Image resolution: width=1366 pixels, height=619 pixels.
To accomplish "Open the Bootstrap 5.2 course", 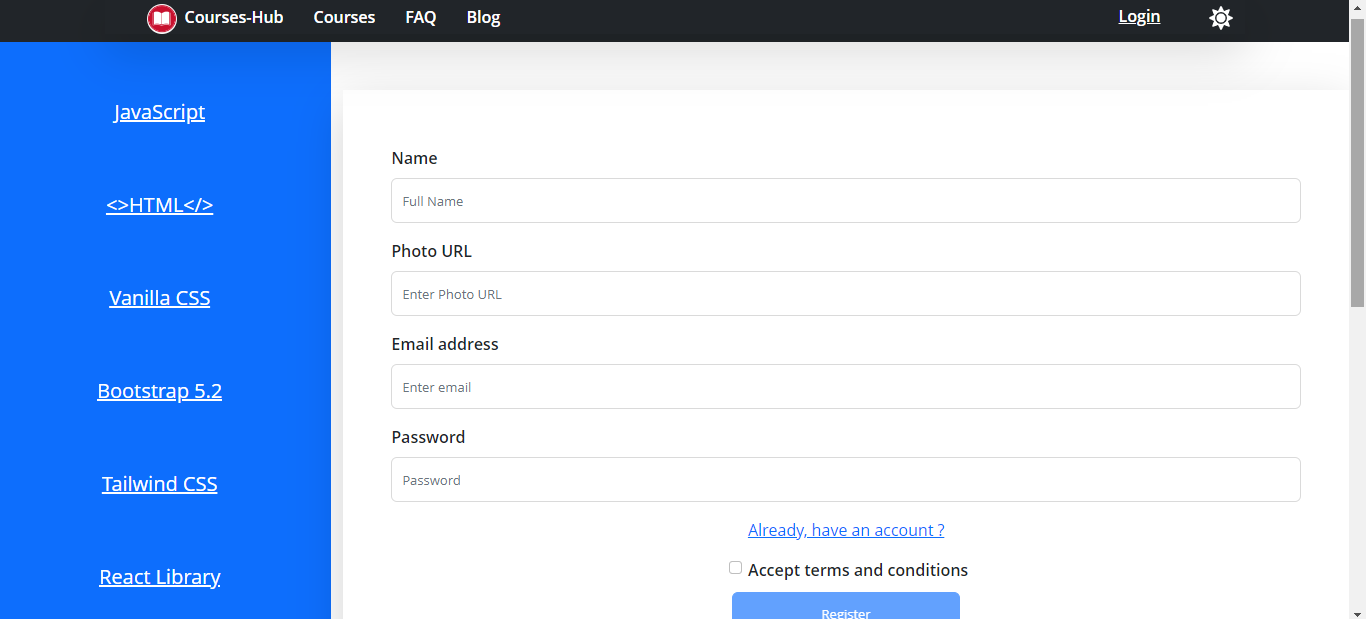I will tap(159, 391).
